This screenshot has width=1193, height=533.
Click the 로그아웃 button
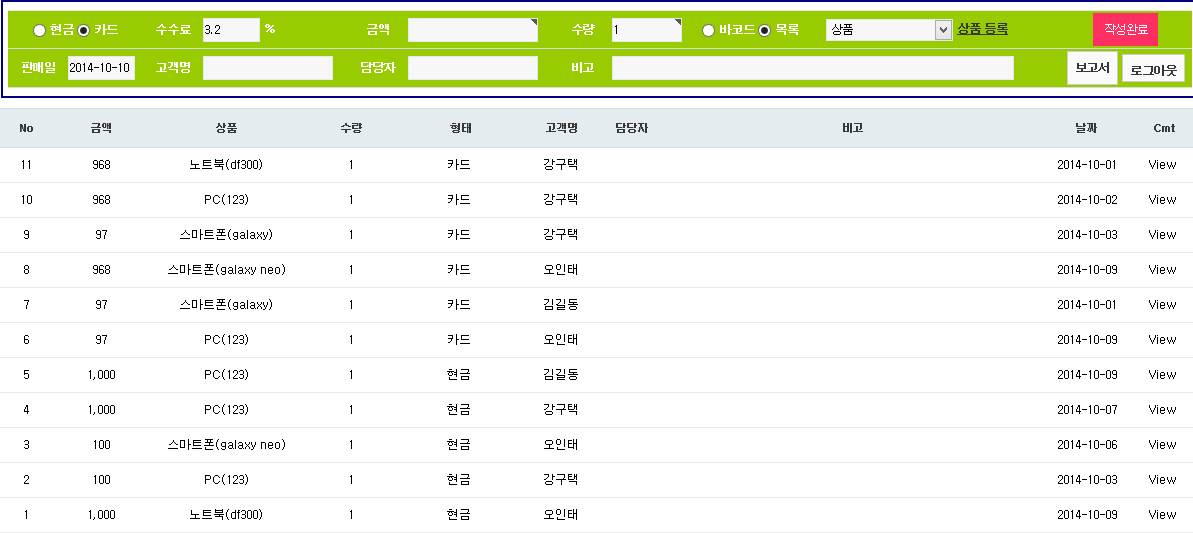[x=1153, y=69]
